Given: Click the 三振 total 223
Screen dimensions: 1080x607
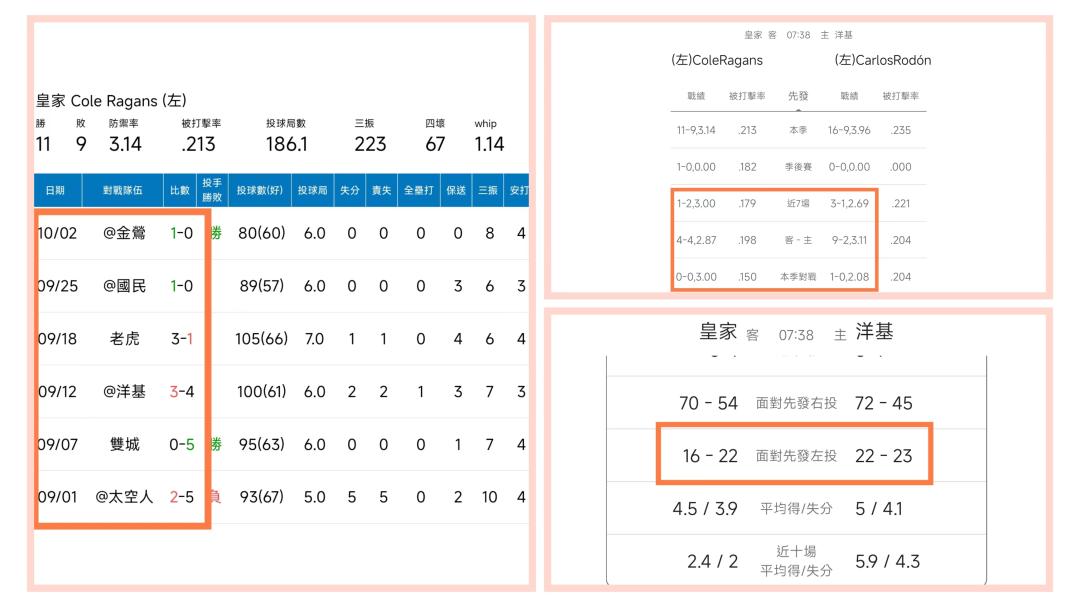Looking at the screenshot, I should pyautogui.click(x=371, y=144).
